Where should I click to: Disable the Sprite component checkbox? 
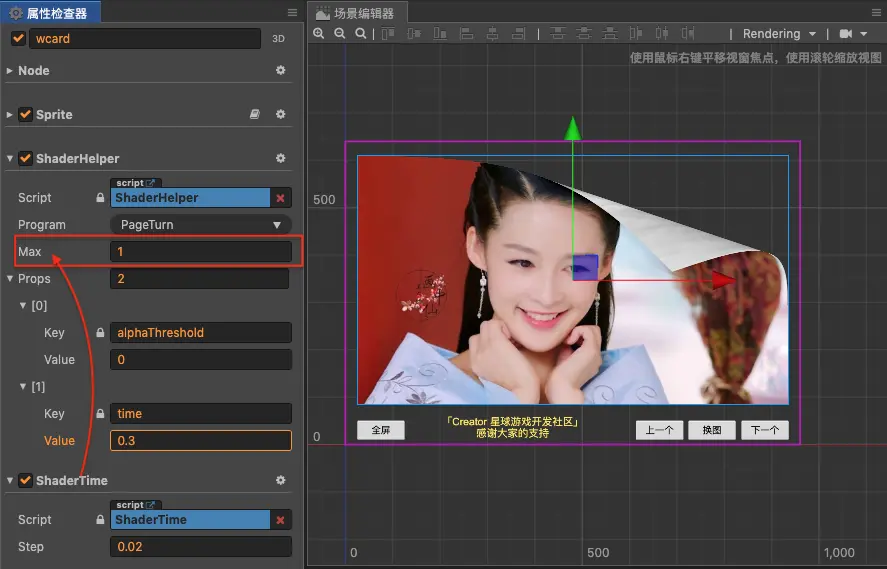25,115
